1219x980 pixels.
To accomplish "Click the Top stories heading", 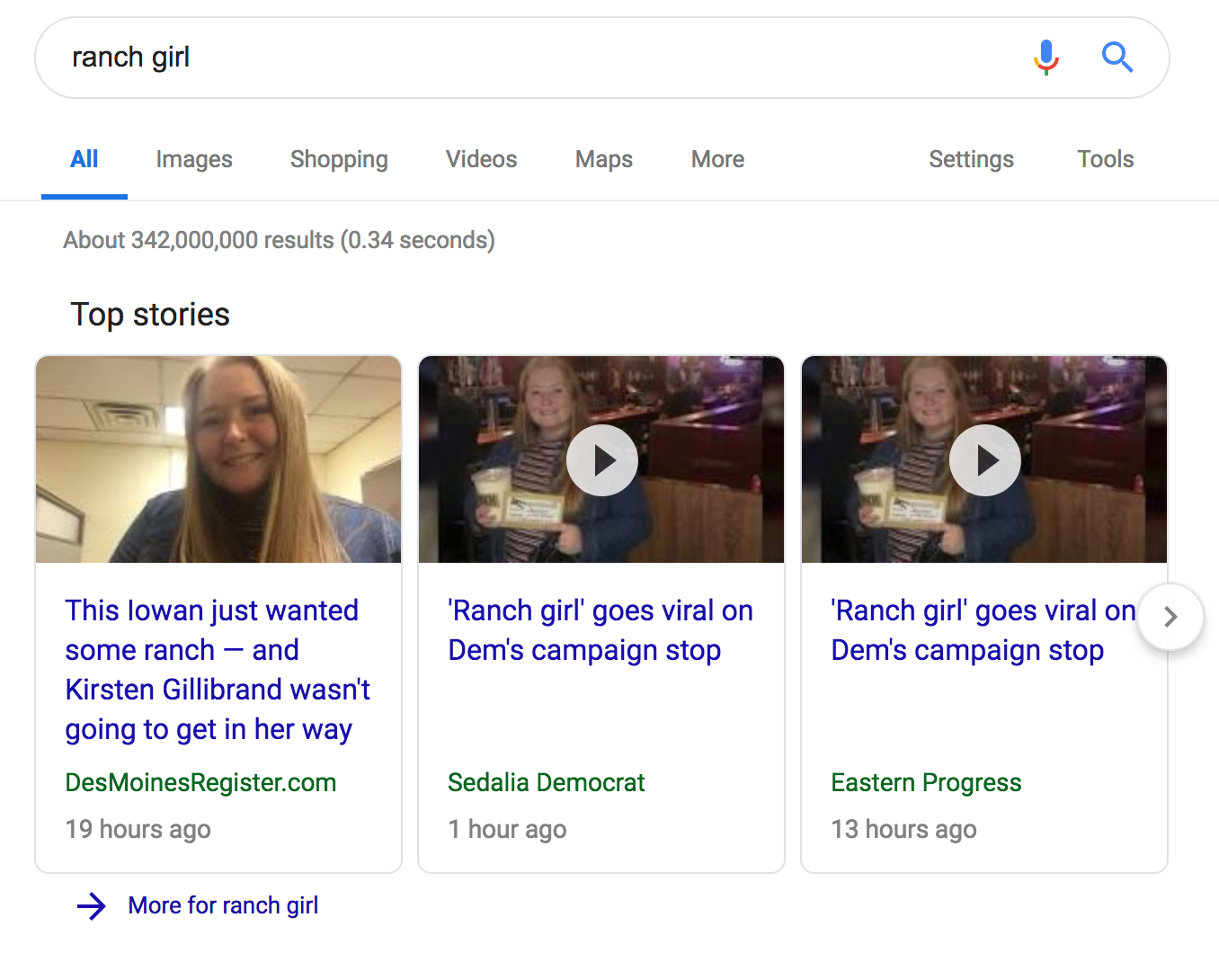I will pyautogui.click(x=150, y=315).
